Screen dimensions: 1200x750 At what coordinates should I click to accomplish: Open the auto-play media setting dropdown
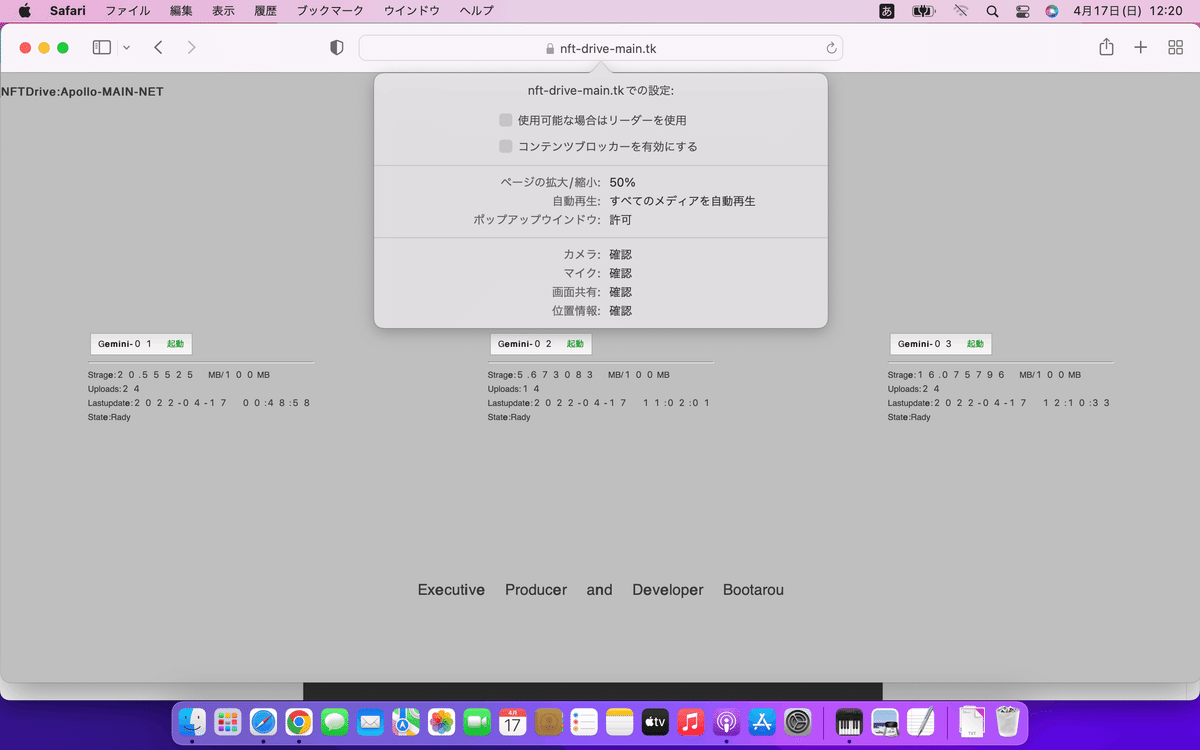(x=683, y=201)
